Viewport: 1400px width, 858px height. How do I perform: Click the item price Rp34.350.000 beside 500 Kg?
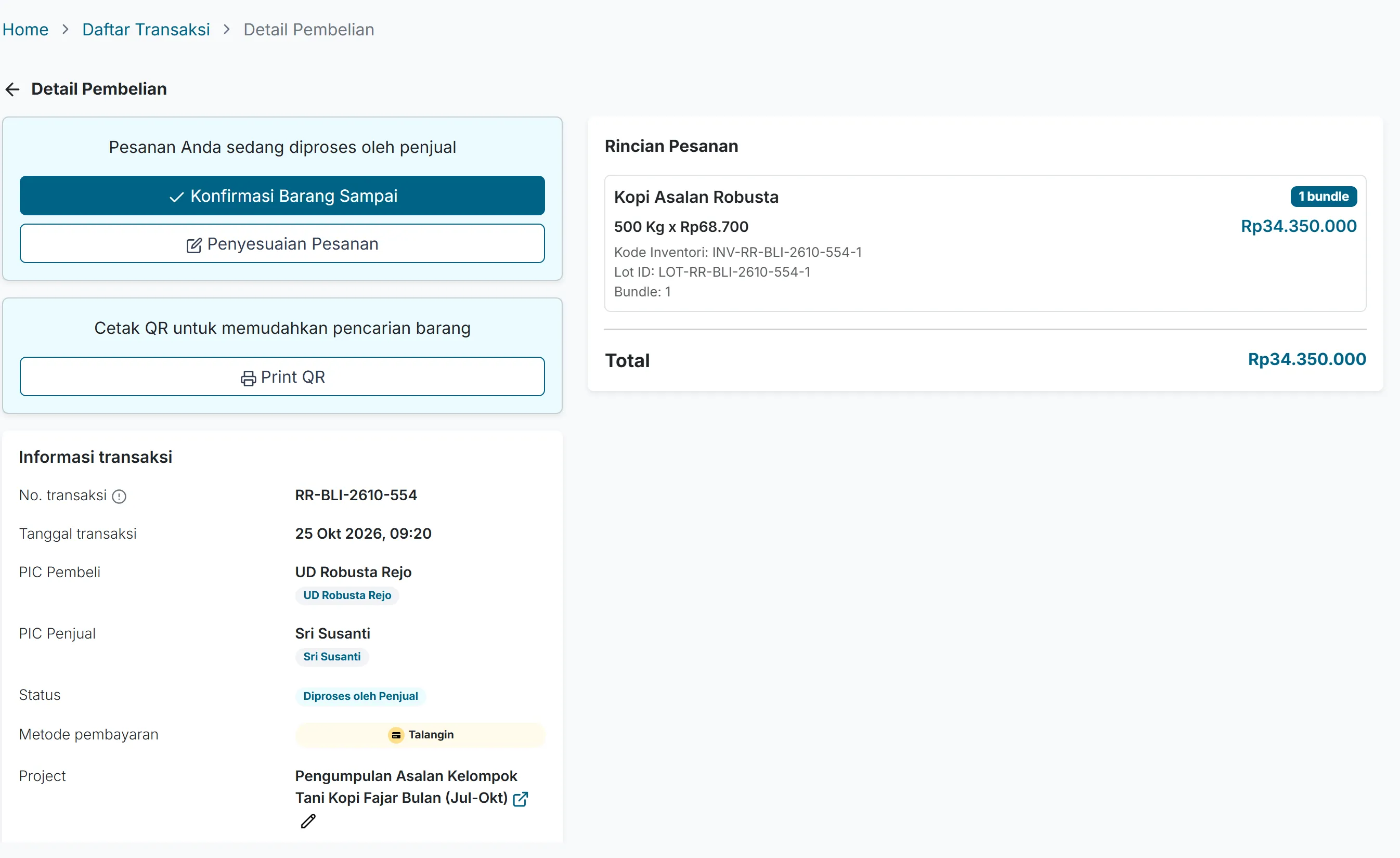click(1298, 226)
